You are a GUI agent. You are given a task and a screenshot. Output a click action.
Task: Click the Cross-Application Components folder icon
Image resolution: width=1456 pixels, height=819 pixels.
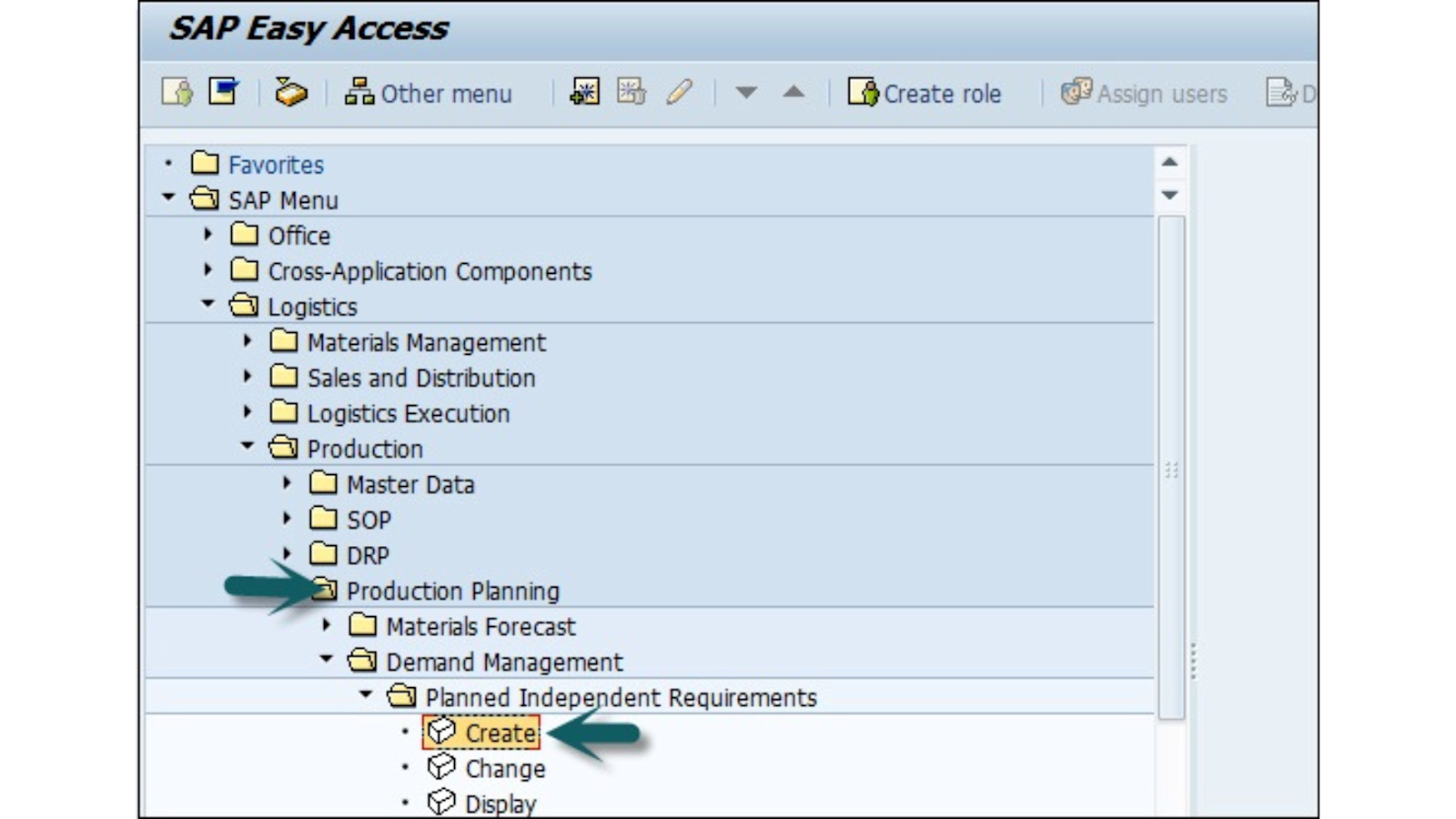244,269
